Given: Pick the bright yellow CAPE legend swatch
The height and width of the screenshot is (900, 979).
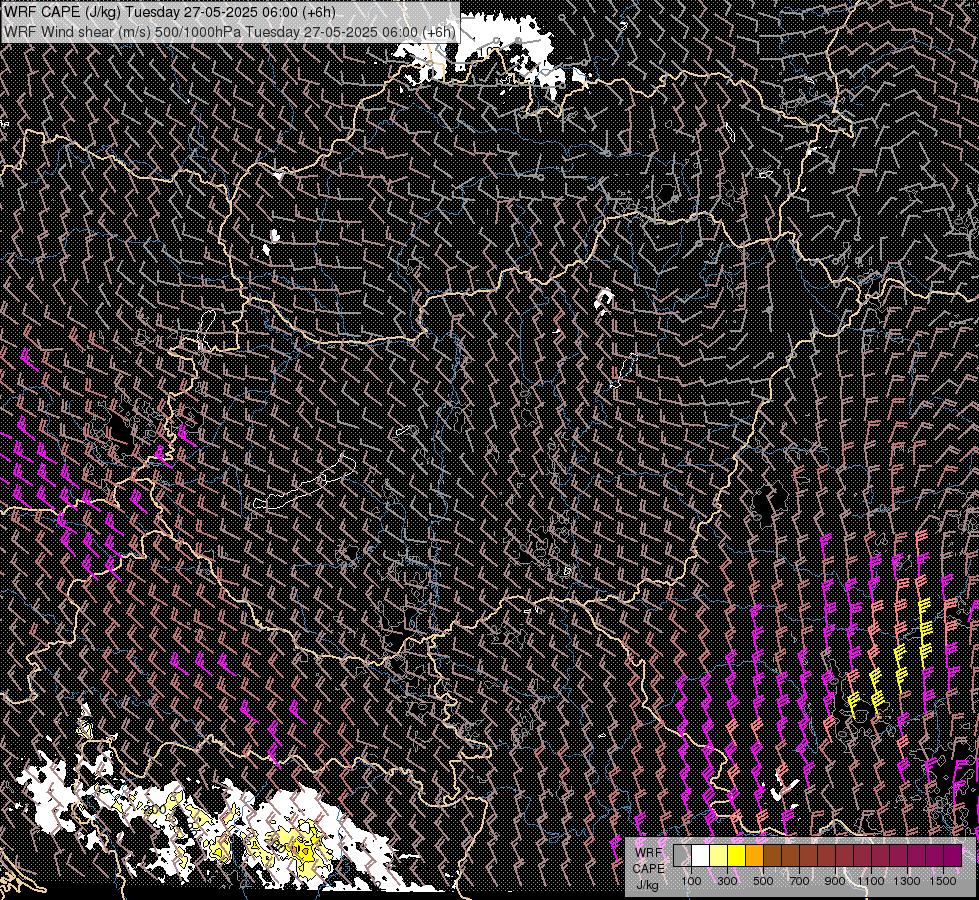Looking at the screenshot, I should 737,855.
